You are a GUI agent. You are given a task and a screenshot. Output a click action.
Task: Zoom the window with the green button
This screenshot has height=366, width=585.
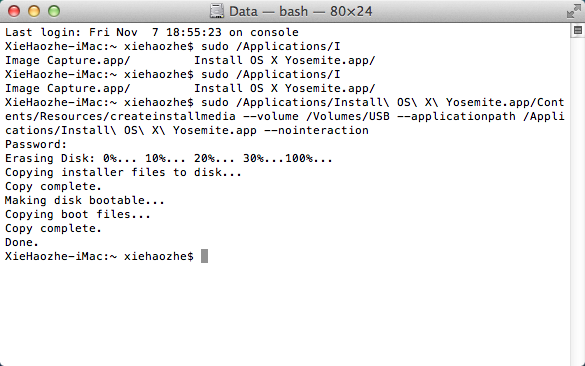point(54,11)
